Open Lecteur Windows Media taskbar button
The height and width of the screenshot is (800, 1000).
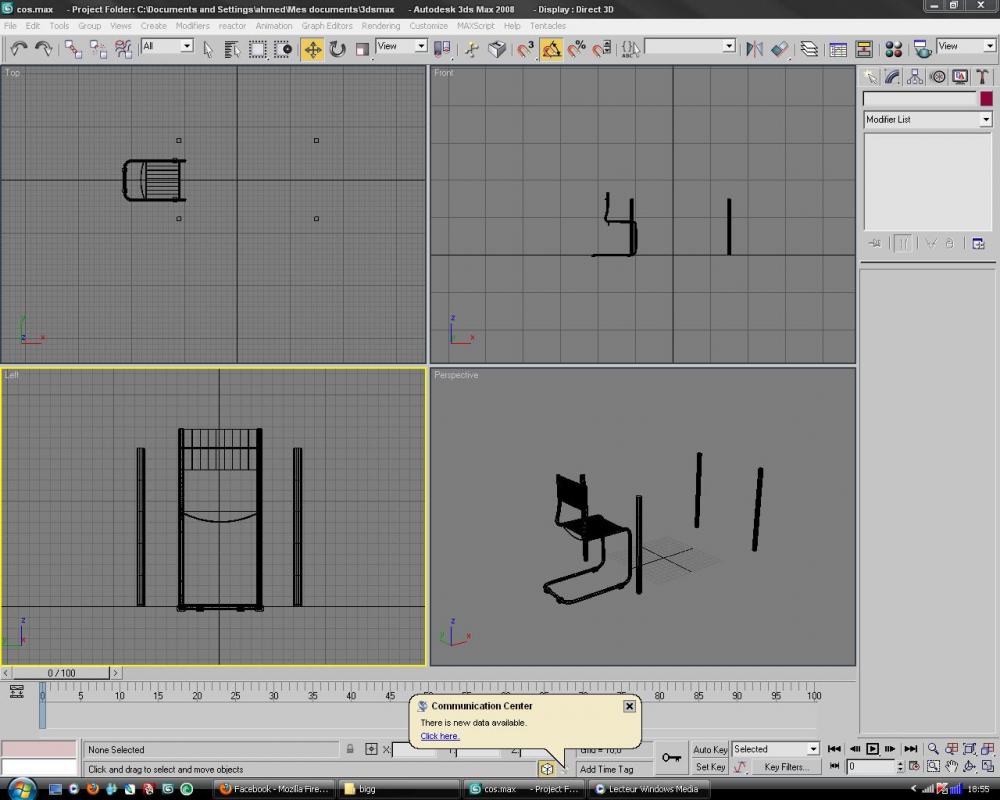(x=648, y=789)
